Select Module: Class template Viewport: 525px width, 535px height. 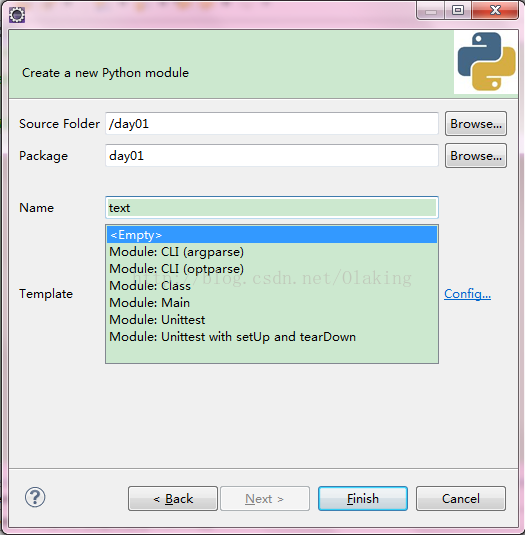coord(272,286)
